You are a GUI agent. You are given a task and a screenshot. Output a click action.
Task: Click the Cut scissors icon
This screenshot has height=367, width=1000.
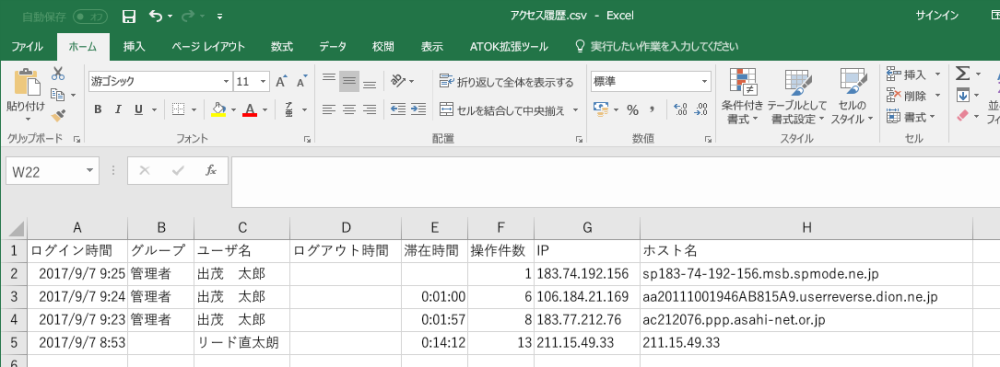58,73
